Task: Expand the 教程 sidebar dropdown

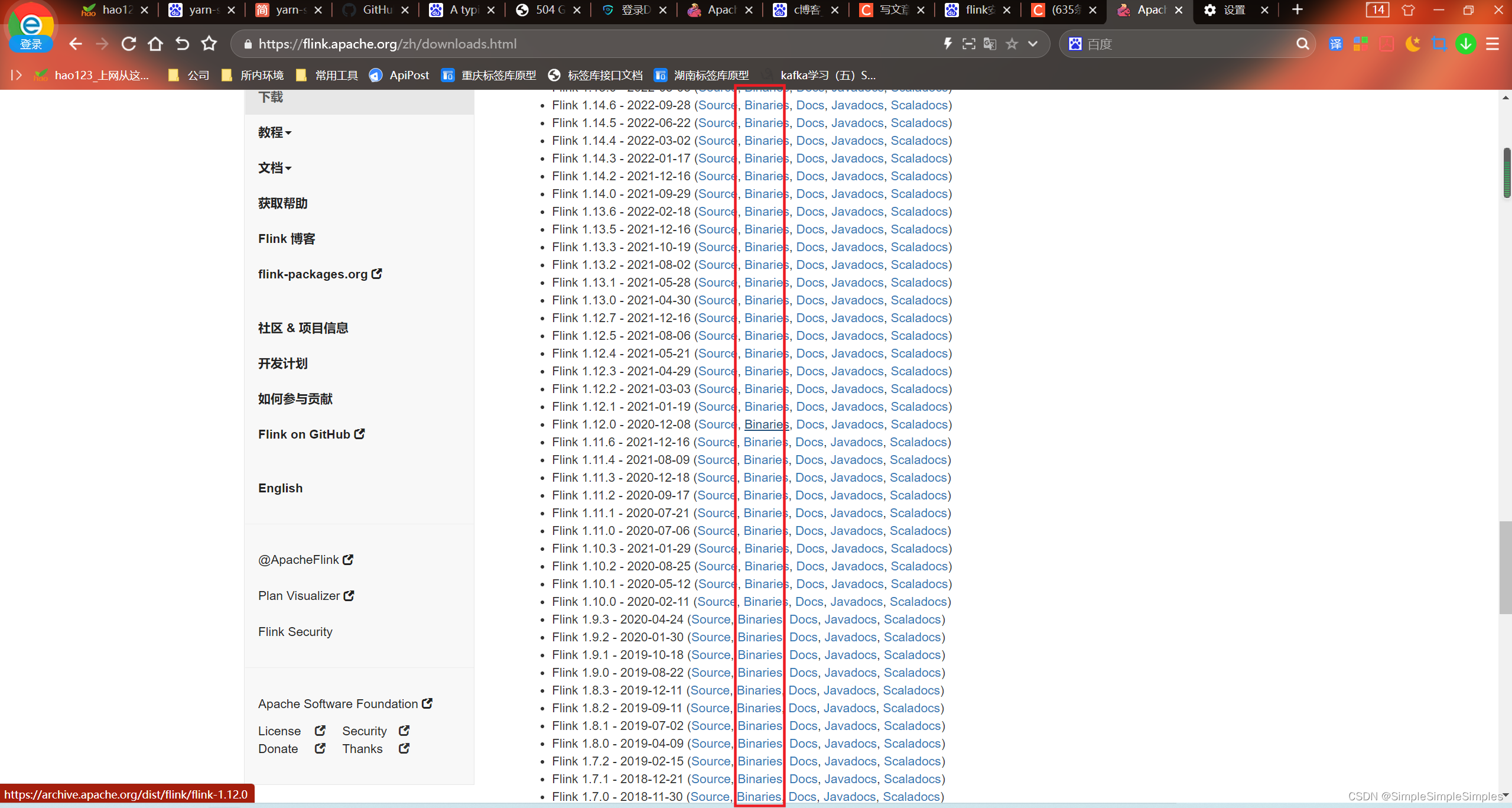Action: point(275,132)
